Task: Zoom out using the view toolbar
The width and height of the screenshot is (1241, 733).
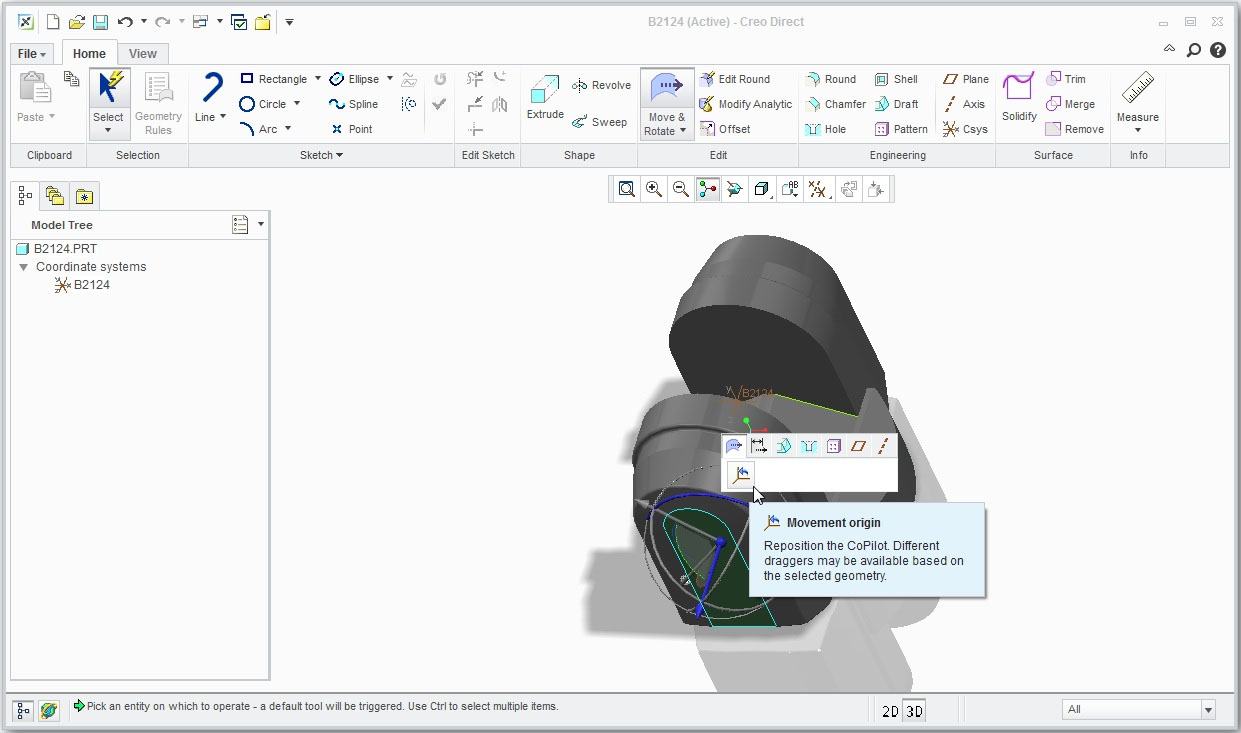Action: (681, 189)
